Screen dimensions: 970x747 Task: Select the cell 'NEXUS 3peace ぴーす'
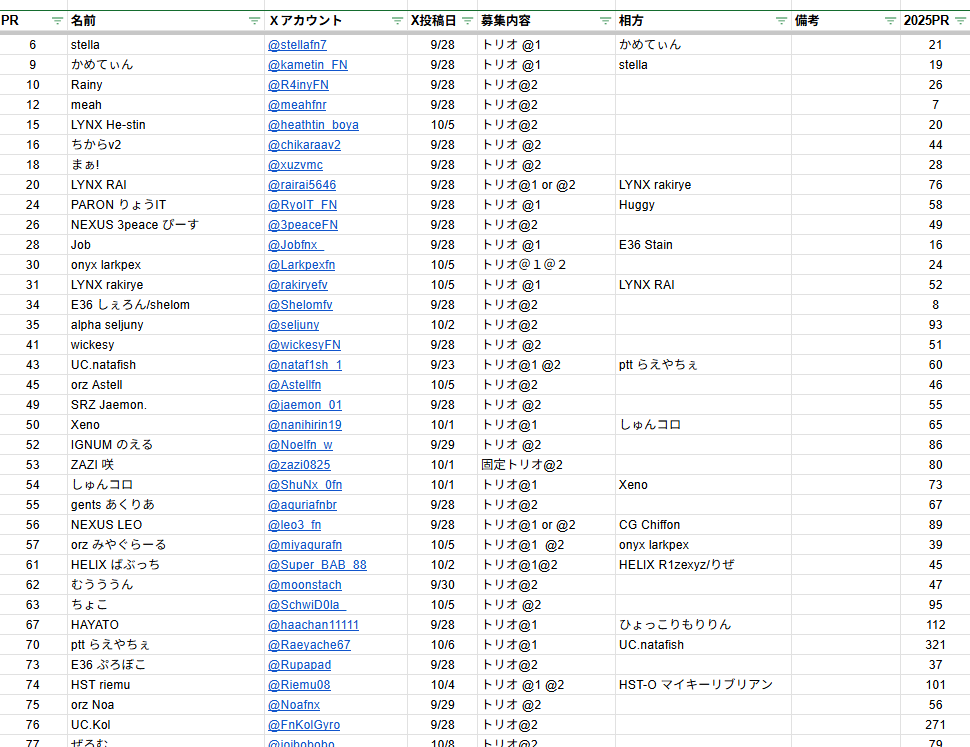point(166,225)
